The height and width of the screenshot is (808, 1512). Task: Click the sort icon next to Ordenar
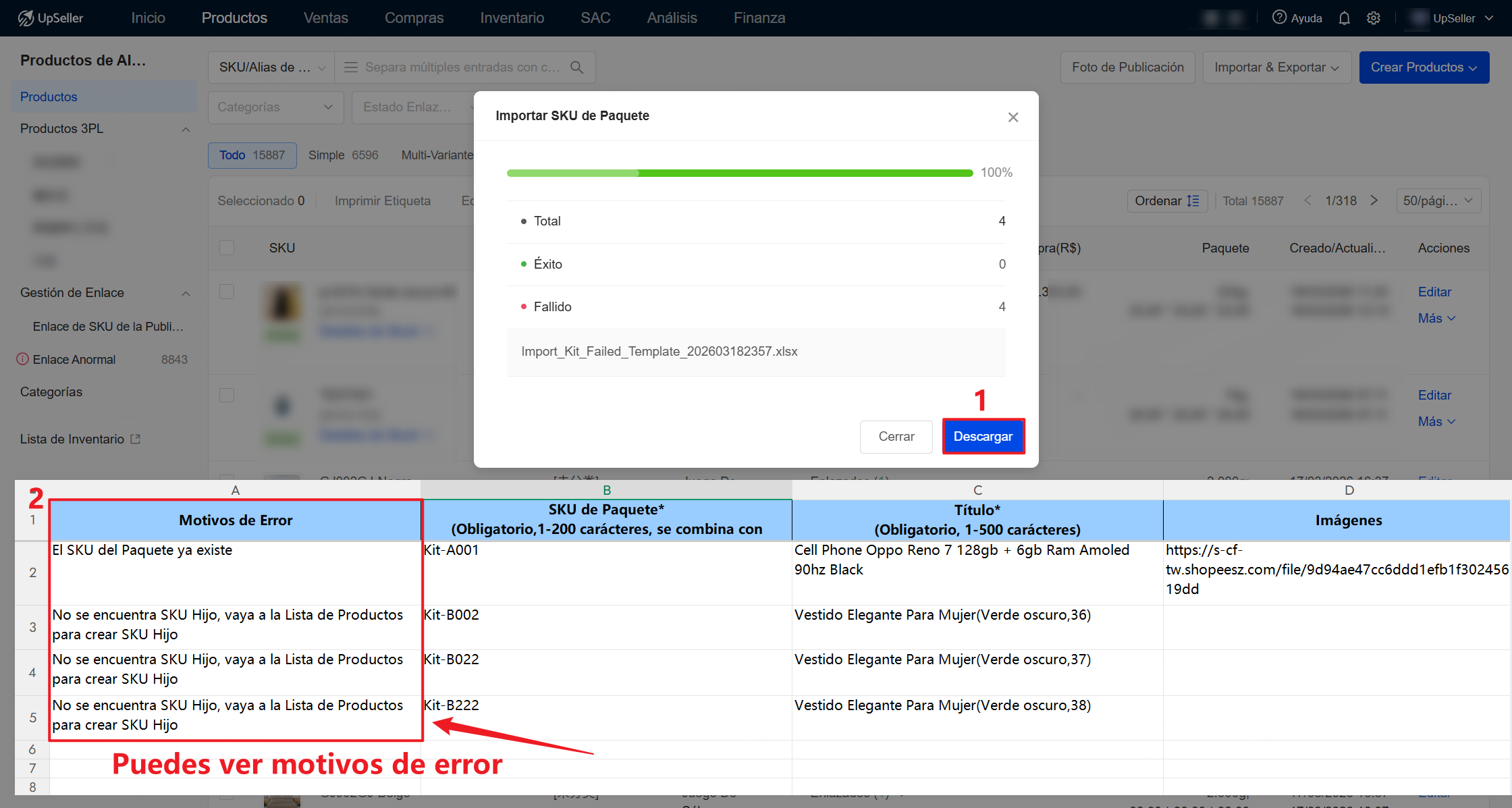point(1192,200)
